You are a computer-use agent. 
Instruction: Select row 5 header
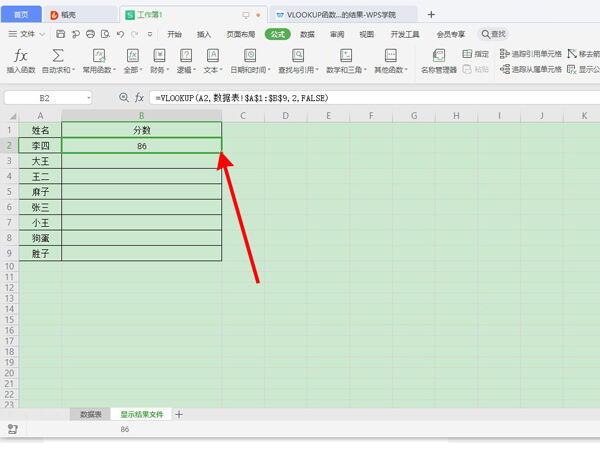pos(9,192)
